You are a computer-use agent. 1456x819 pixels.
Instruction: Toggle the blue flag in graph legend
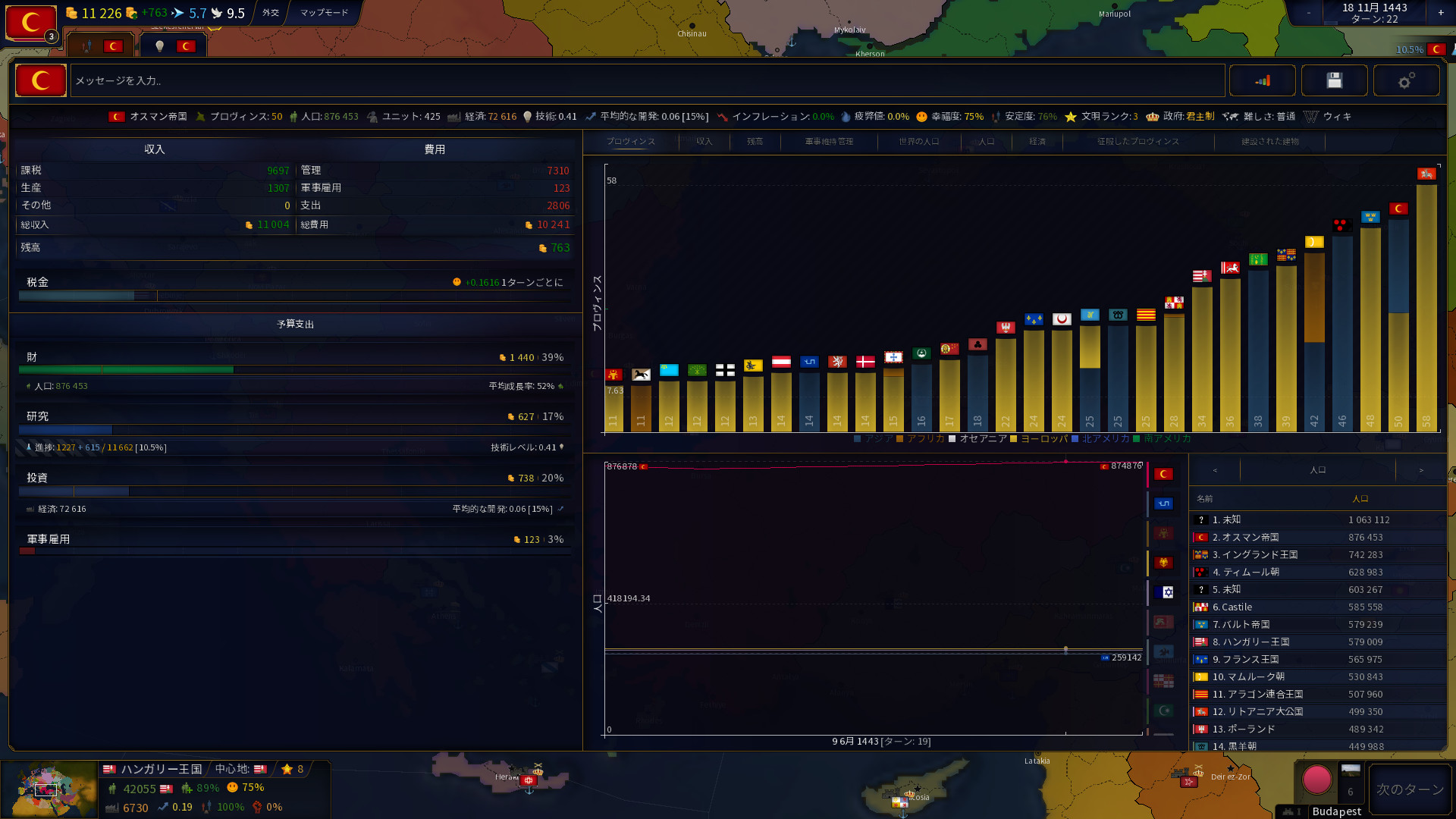click(x=1163, y=504)
